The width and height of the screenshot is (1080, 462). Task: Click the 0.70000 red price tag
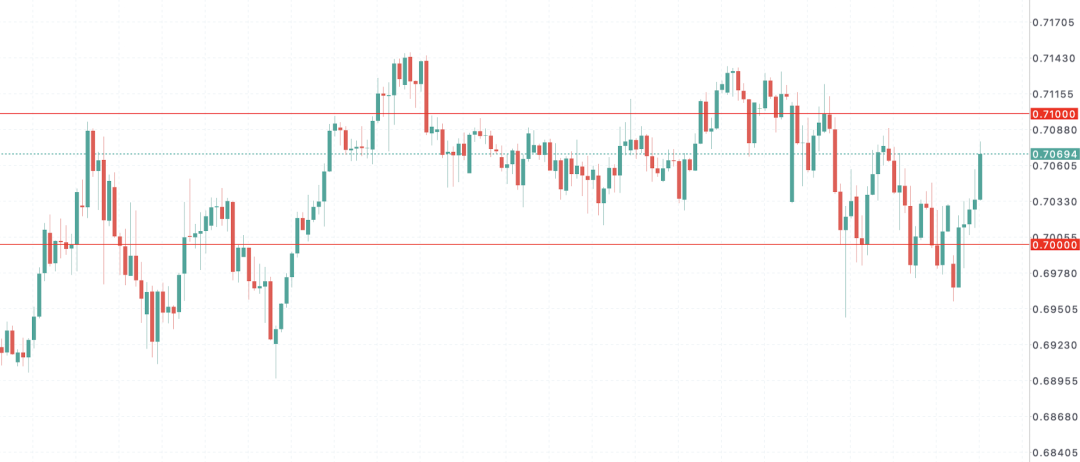(x=1053, y=245)
